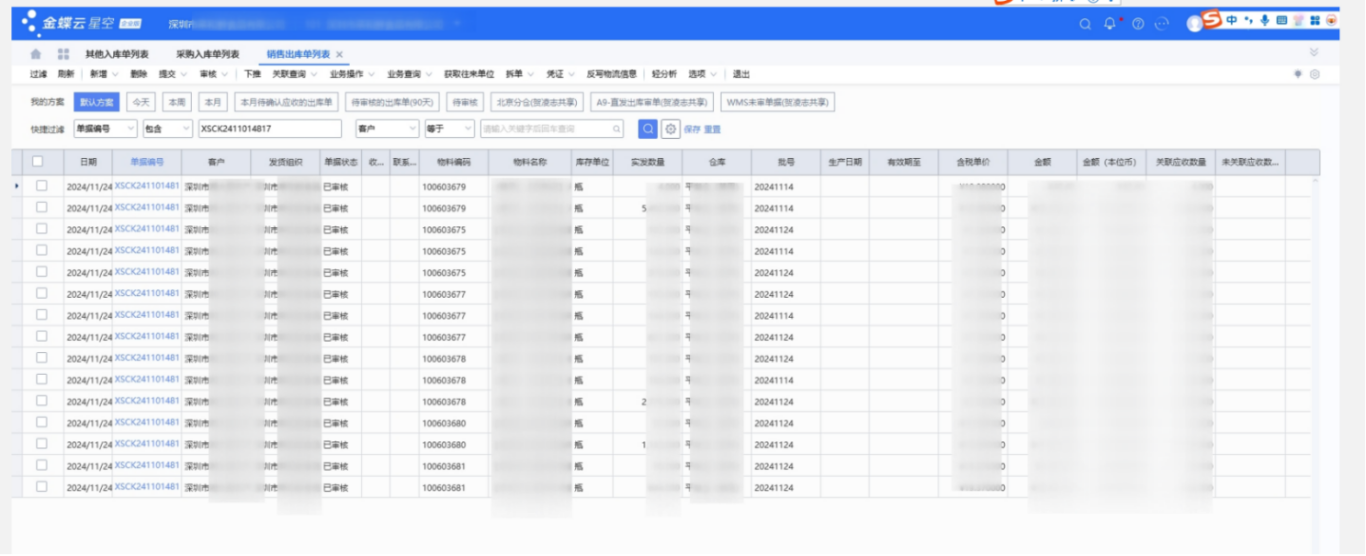Click the 保存 link beside filter
The width and height of the screenshot is (1366, 556).
[692, 129]
